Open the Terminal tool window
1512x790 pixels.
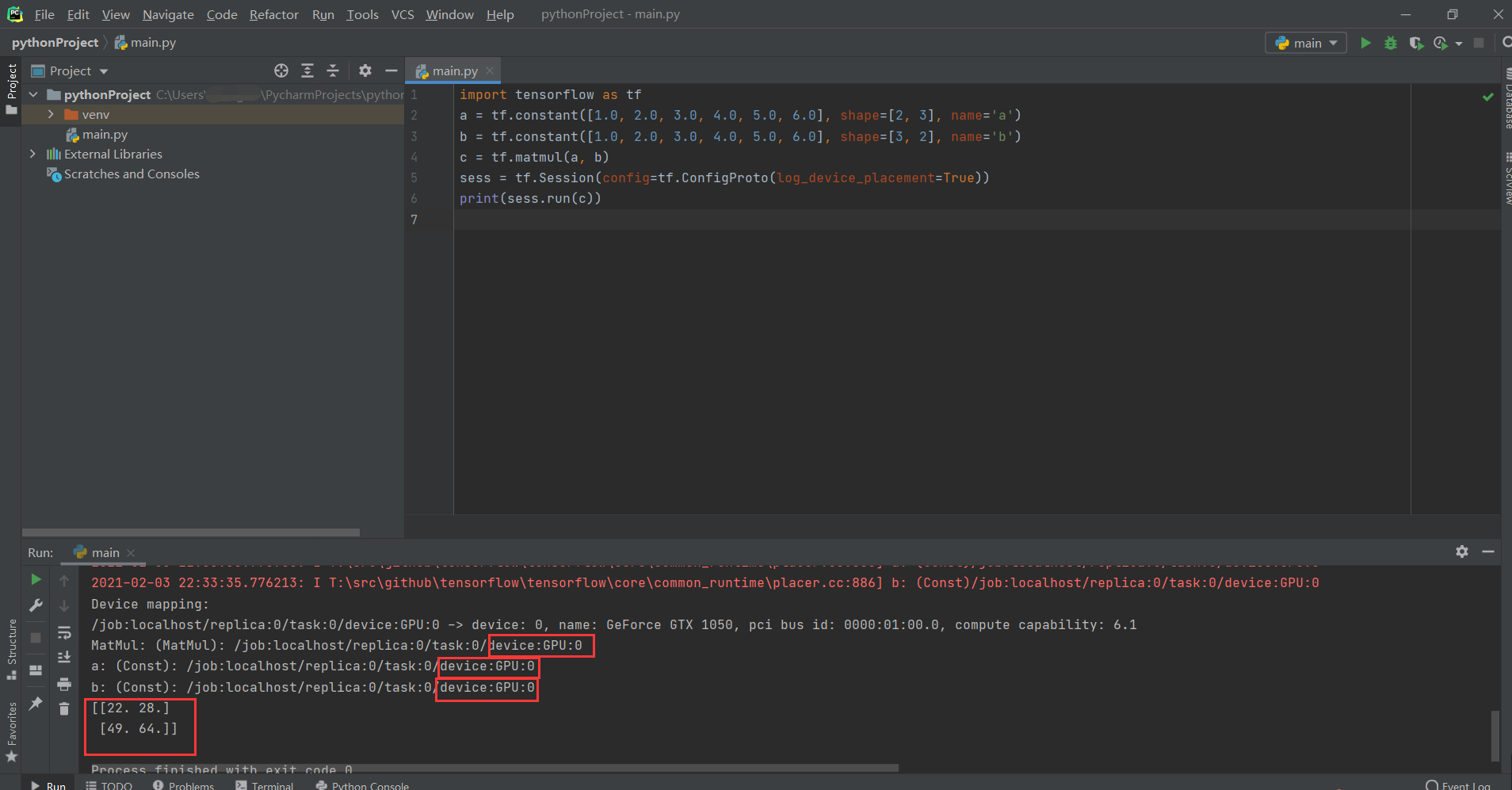(x=265, y=785)
